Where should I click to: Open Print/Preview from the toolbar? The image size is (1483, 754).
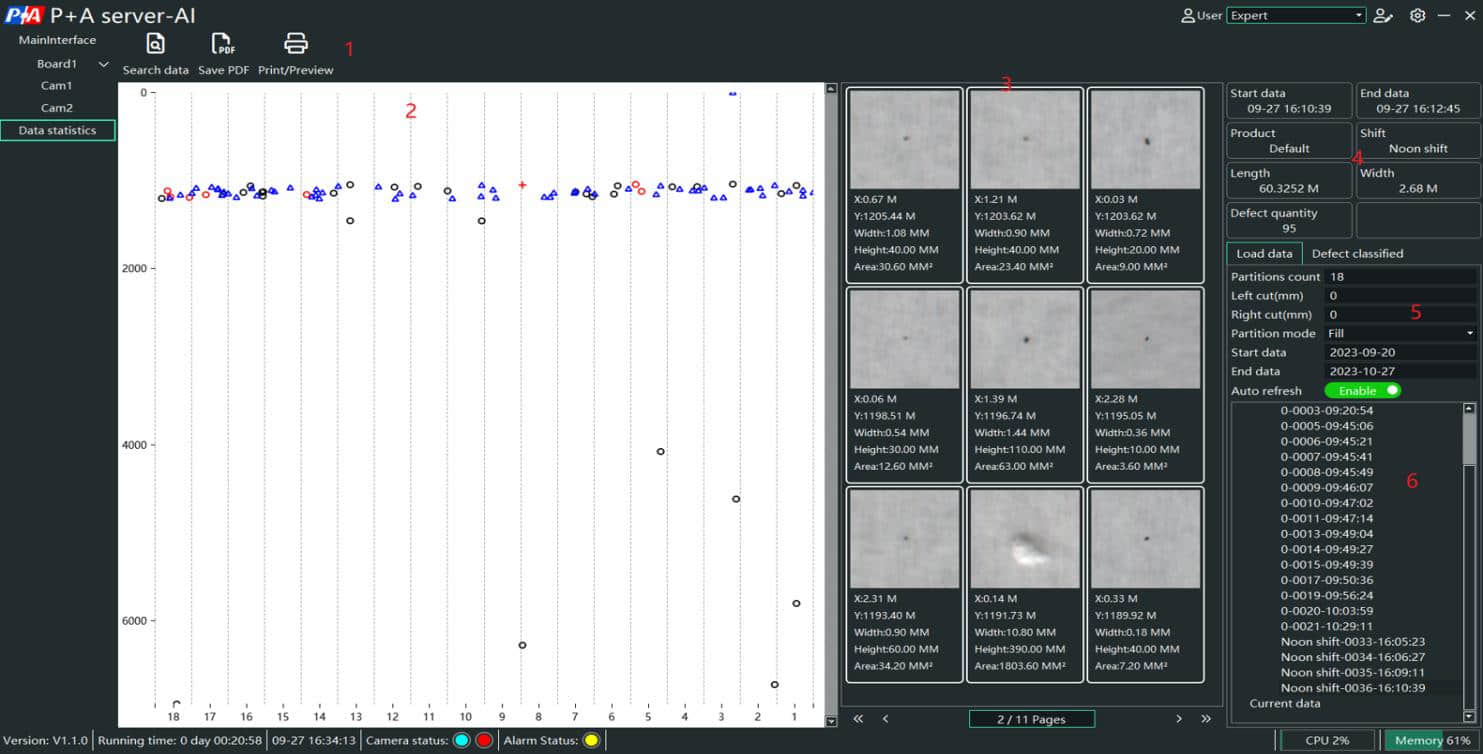click(x=295, y=45)
